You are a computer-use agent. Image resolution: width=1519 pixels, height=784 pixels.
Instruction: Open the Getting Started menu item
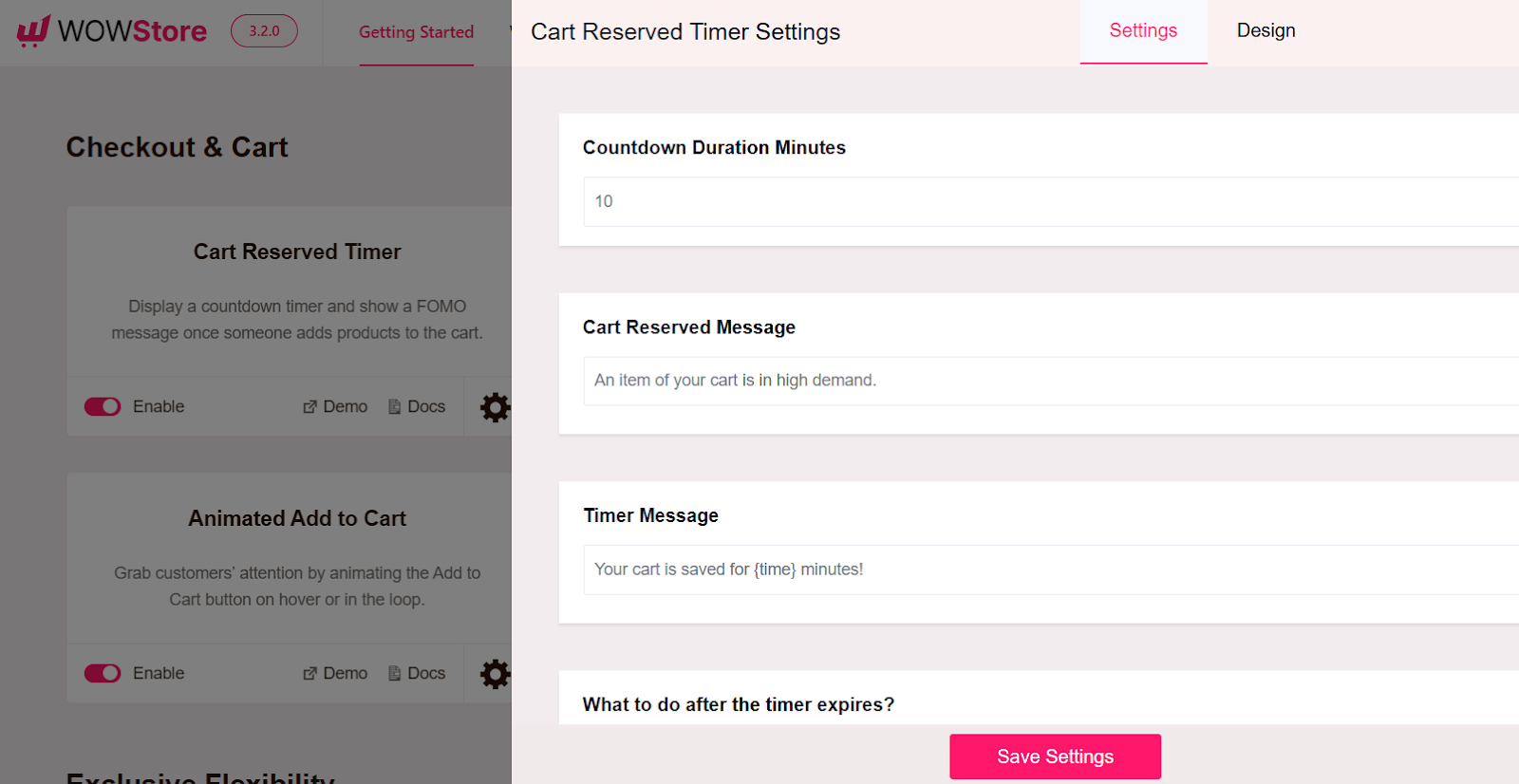point(416,31)
